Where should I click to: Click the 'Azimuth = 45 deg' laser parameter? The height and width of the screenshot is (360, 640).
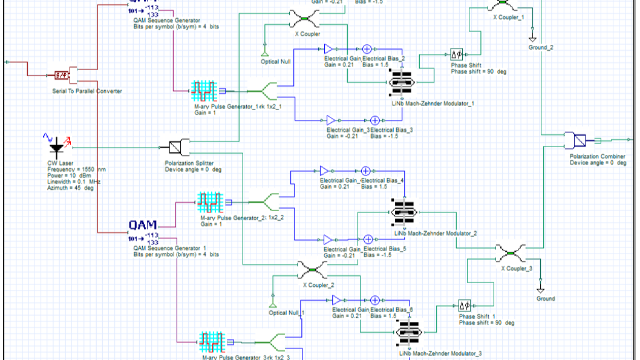pos(70,188)
